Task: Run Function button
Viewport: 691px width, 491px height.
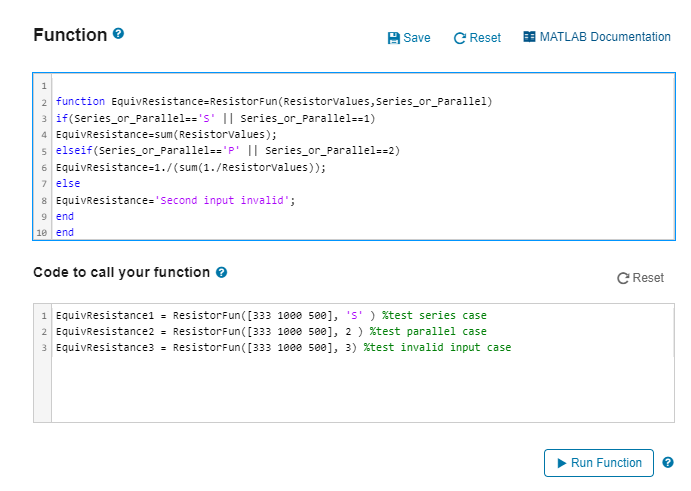Action: coord(598,463)
